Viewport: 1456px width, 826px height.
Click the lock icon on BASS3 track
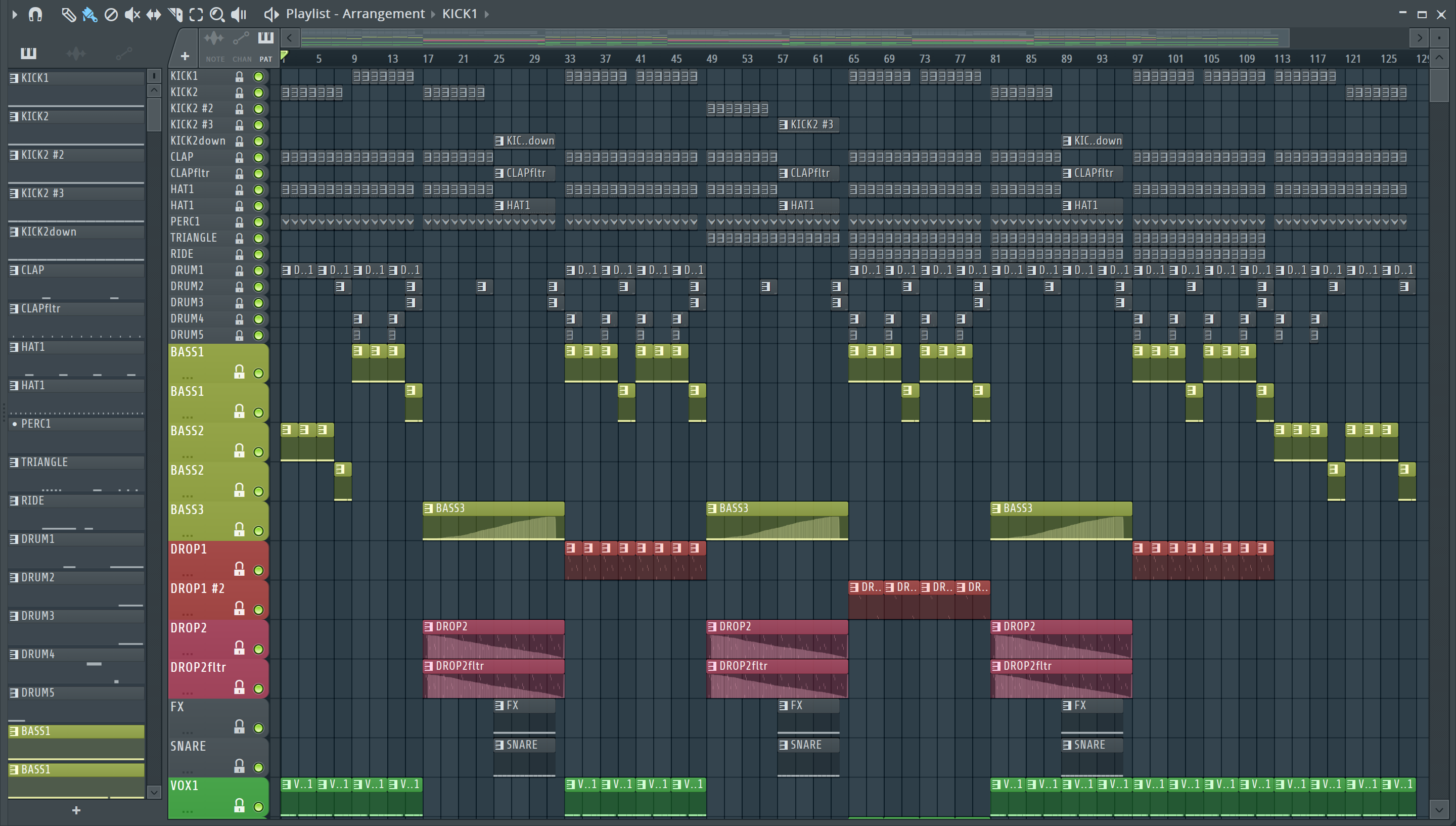tap(239, 529)
